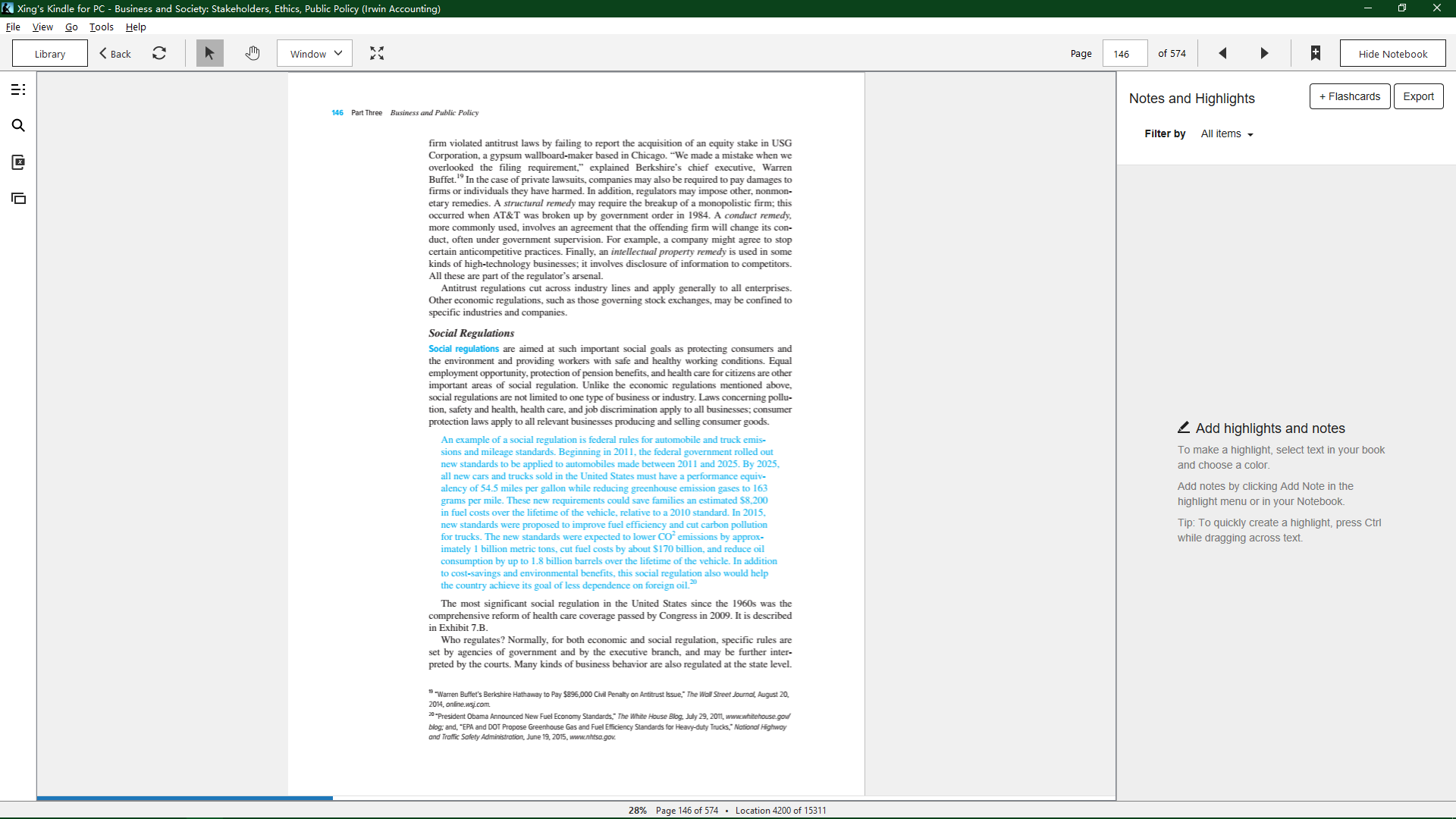Go Back to previous location
Image resolution: width=1456 pixels, height=819 pixels.
[x=115, y=53]
